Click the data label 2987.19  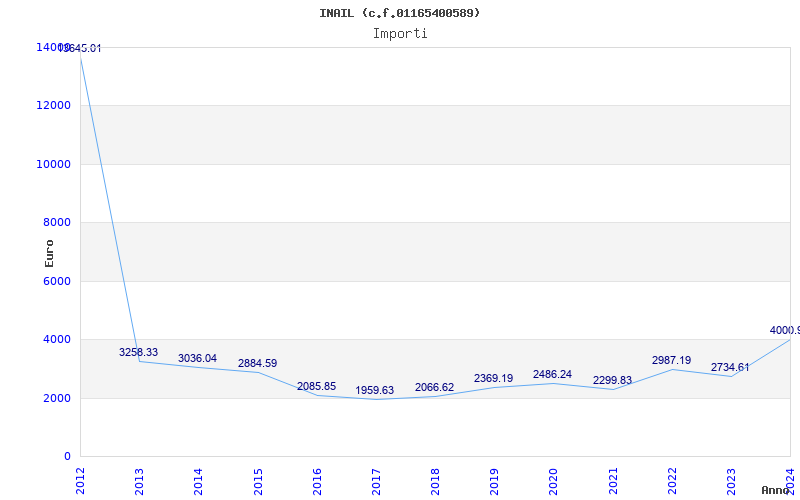tap(671, 360)
